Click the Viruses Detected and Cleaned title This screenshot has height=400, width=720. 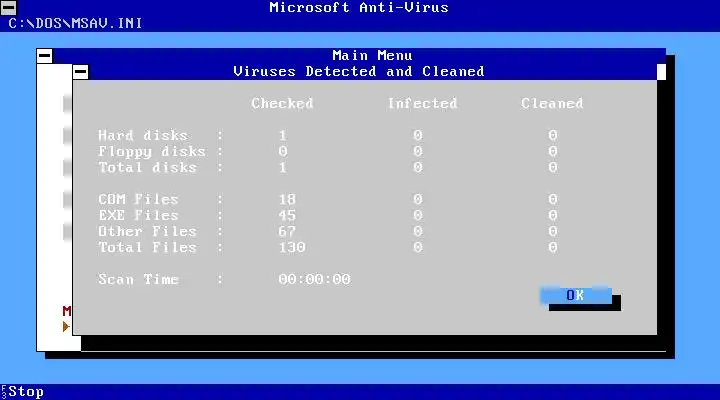pyautogui.click(x=359, y=72)
